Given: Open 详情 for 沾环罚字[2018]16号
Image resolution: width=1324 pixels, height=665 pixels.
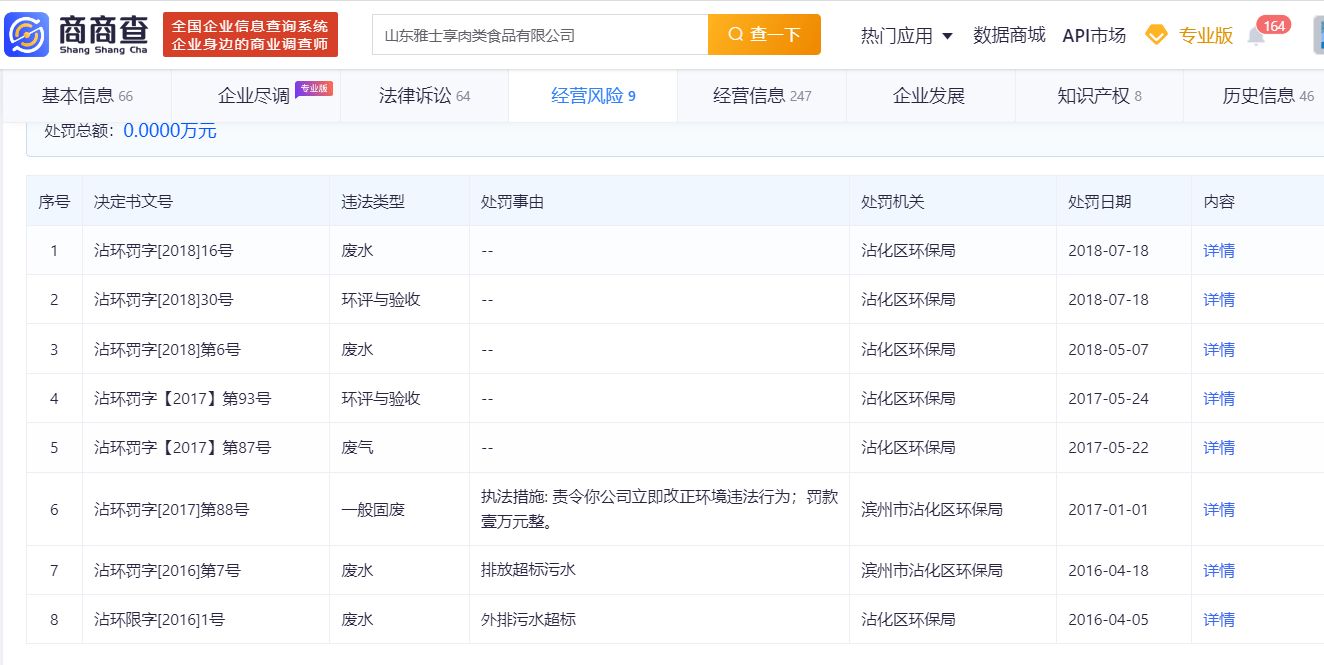Looking at the screenshot, I should coord(1219,250).
